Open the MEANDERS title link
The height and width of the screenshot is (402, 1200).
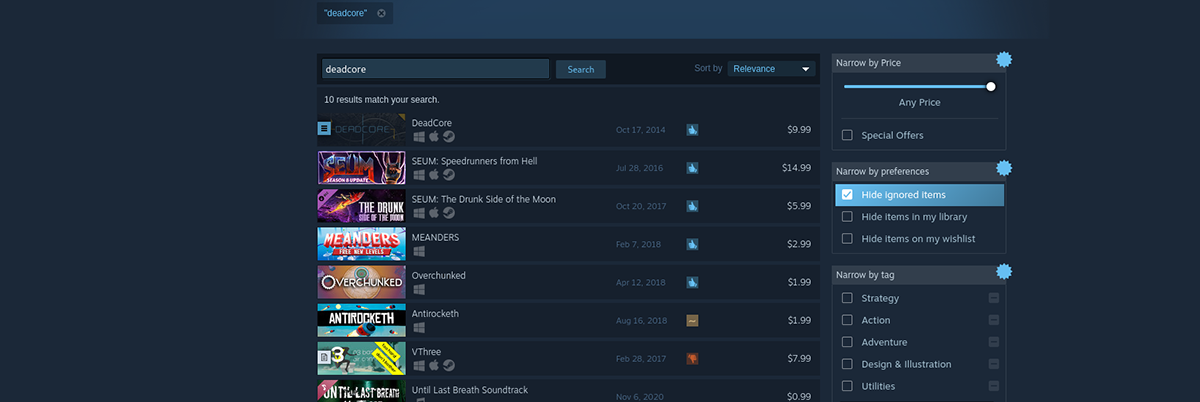[x=437, y=237]
